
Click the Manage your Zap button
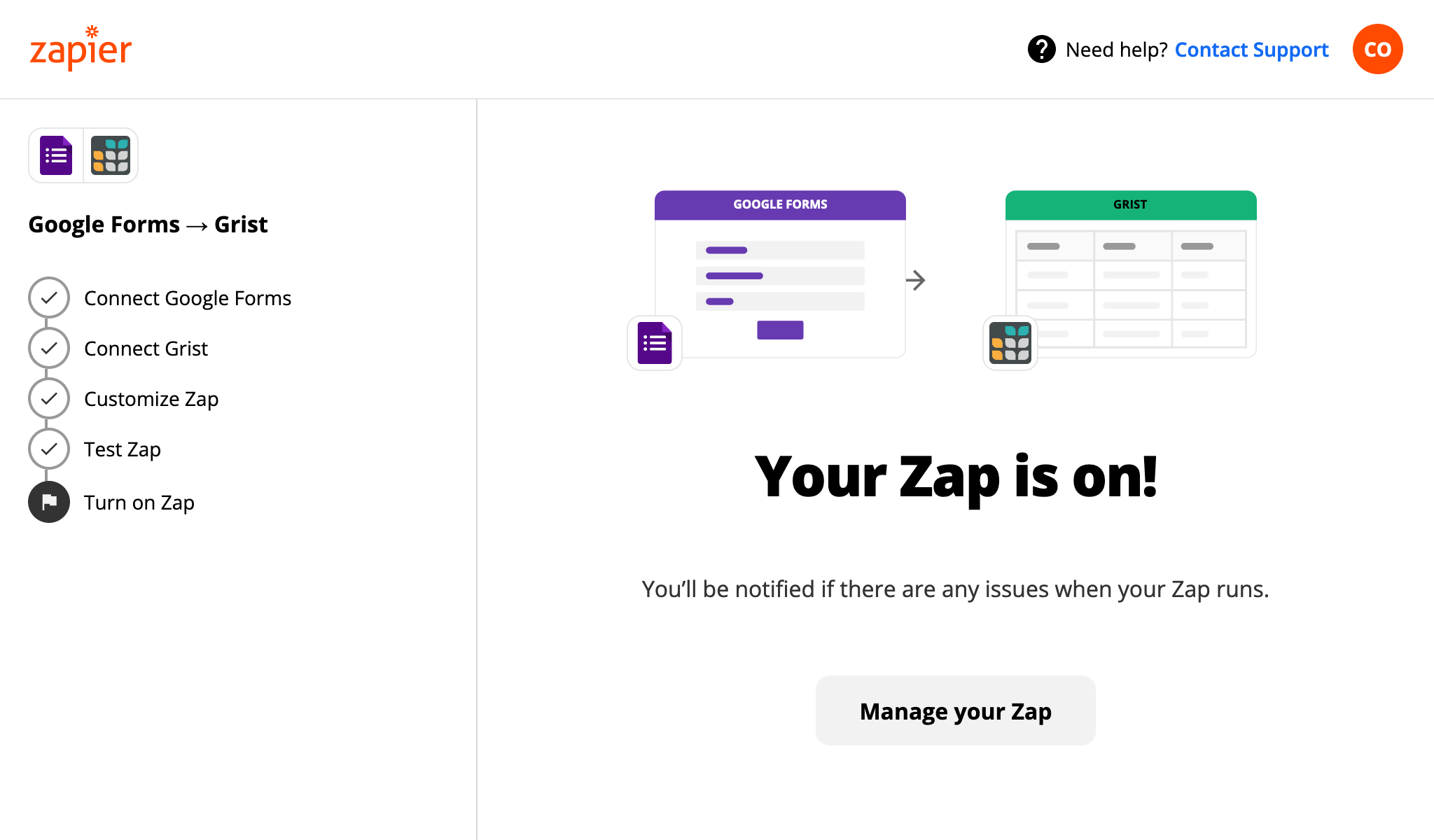tap(955, 711)
